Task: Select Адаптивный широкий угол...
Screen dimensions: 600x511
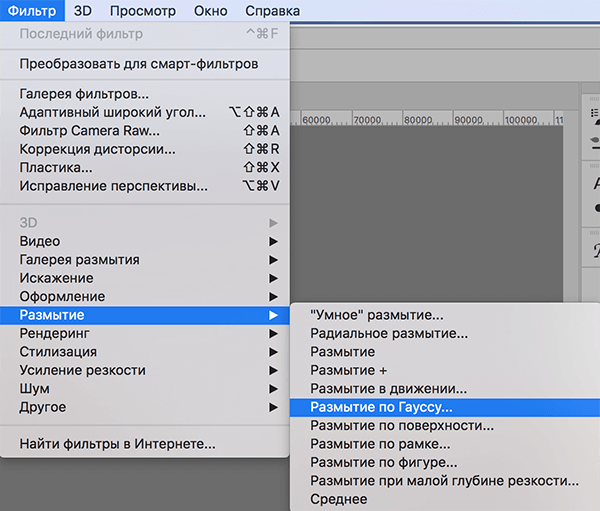Action: (x=145, y=112)
